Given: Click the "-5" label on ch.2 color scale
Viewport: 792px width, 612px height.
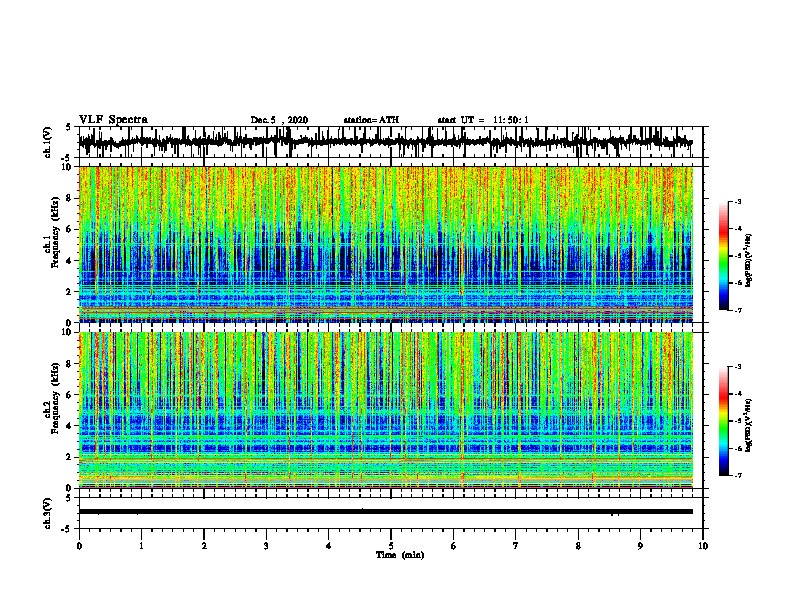Looking at the screenshot, I should (x=737, y=421).
